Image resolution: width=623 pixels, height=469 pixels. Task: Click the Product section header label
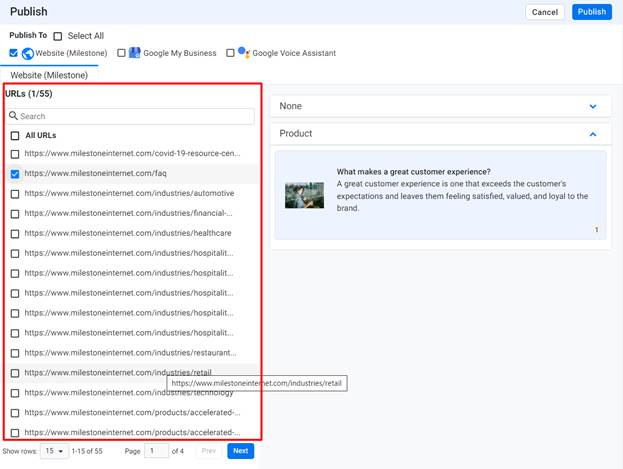point(296,134)
